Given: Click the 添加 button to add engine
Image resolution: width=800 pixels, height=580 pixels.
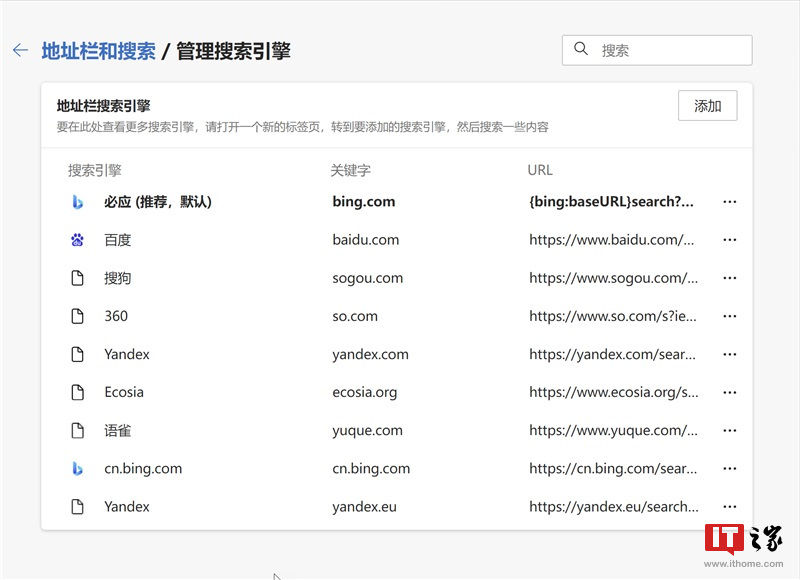Looking at the screenshot, I should click(707, 105).
